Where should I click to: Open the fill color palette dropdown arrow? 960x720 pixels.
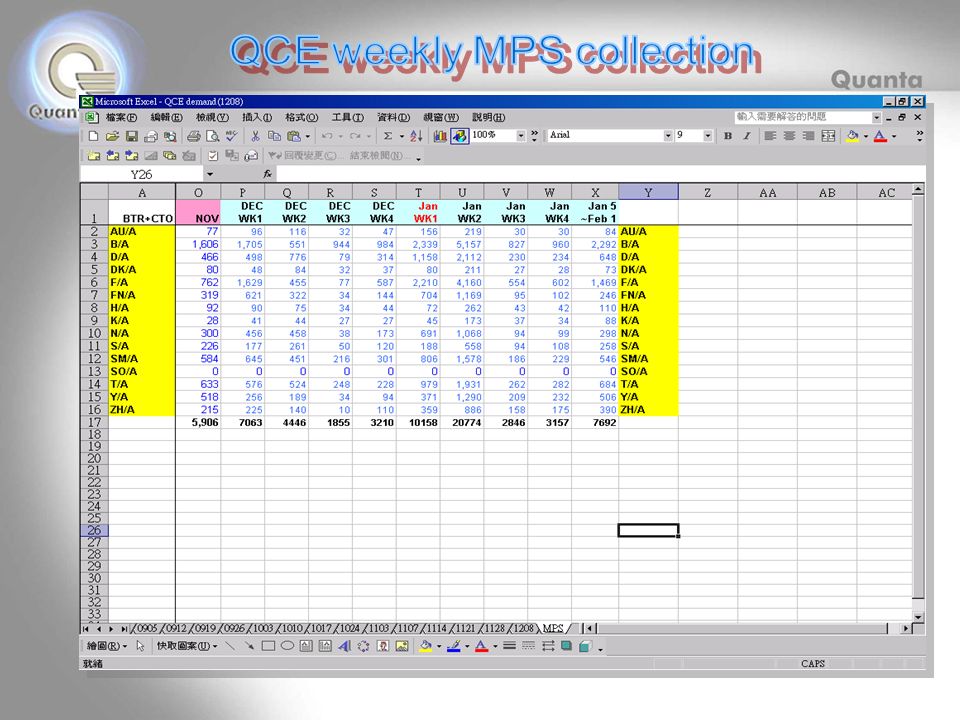(x=866, y=136)
